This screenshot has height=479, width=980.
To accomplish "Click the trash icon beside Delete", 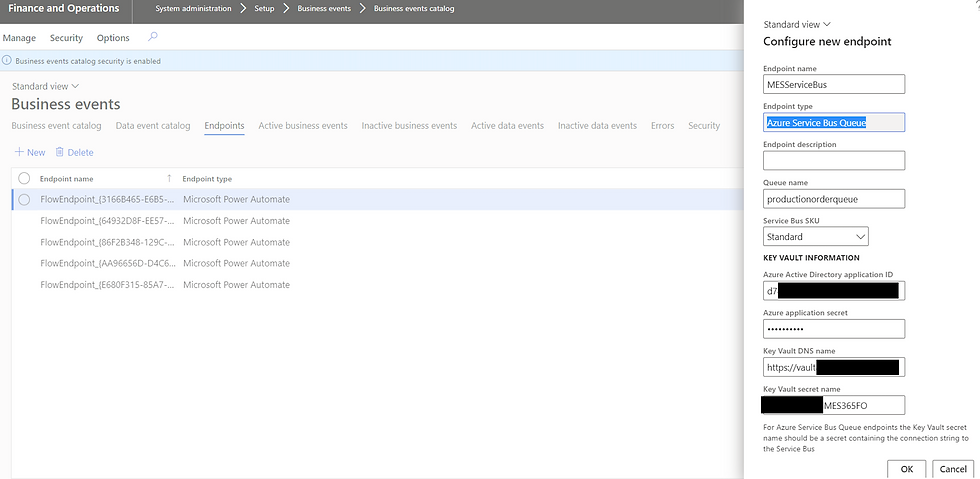I will [59, 152].
